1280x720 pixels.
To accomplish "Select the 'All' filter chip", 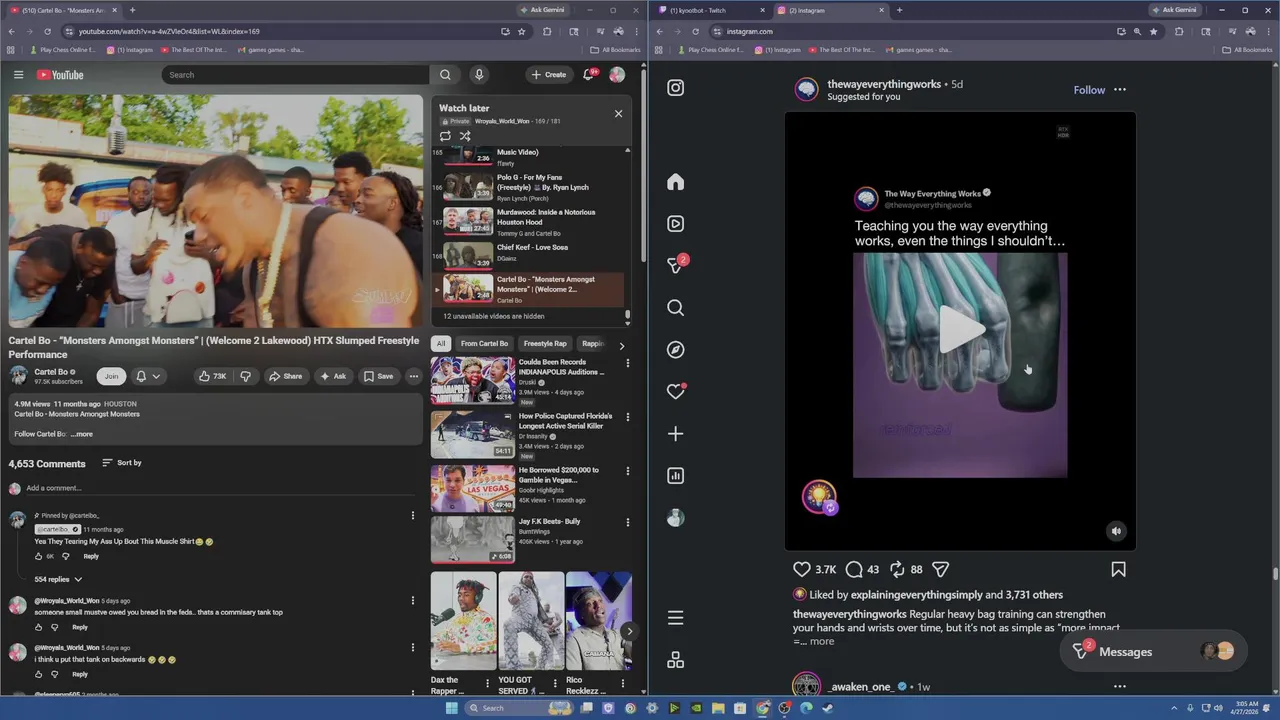I will click(x=441, y=343).
